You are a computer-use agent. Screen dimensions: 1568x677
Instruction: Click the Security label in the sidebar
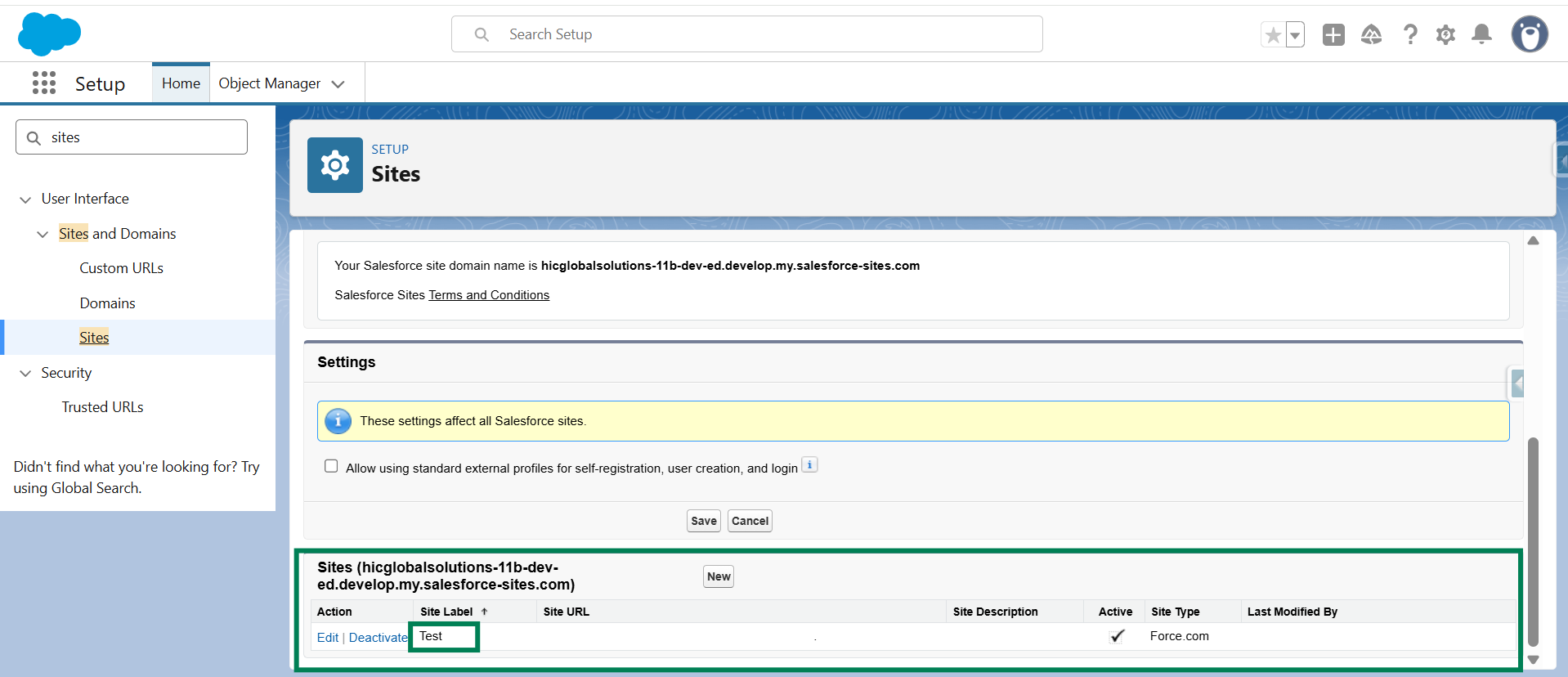[66, 373]
